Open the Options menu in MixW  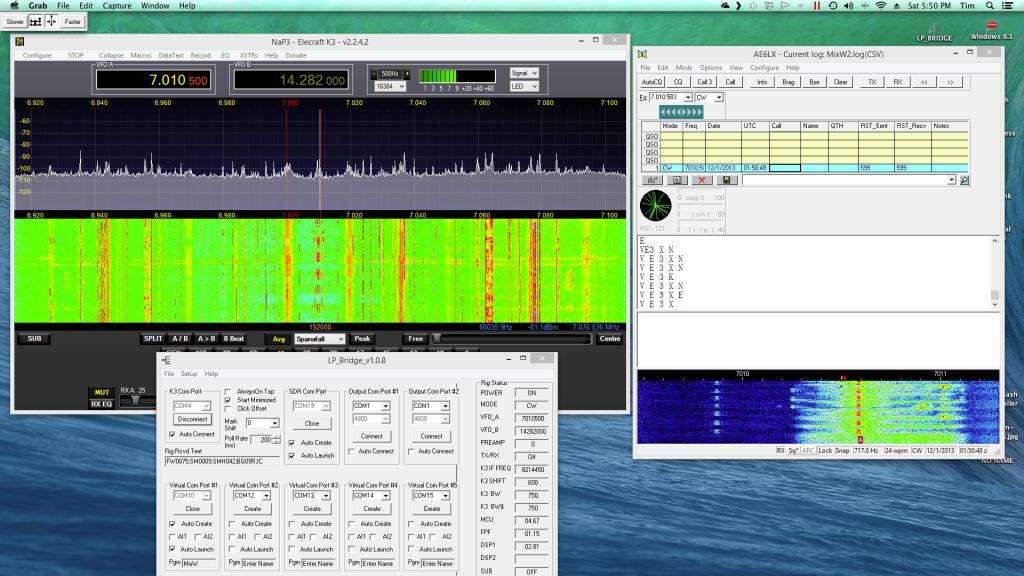[x=710, y=68]
